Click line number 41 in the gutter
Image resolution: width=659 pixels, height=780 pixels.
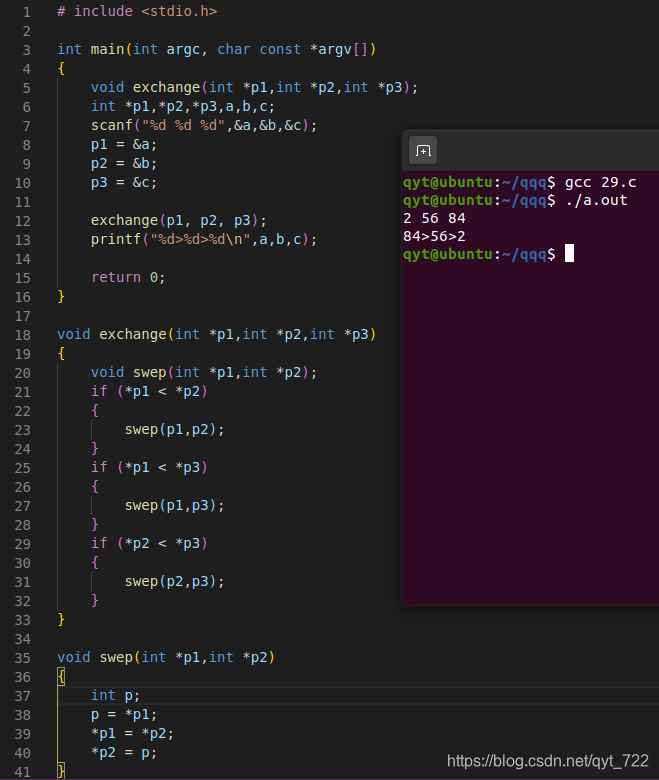tap(22, 772)
